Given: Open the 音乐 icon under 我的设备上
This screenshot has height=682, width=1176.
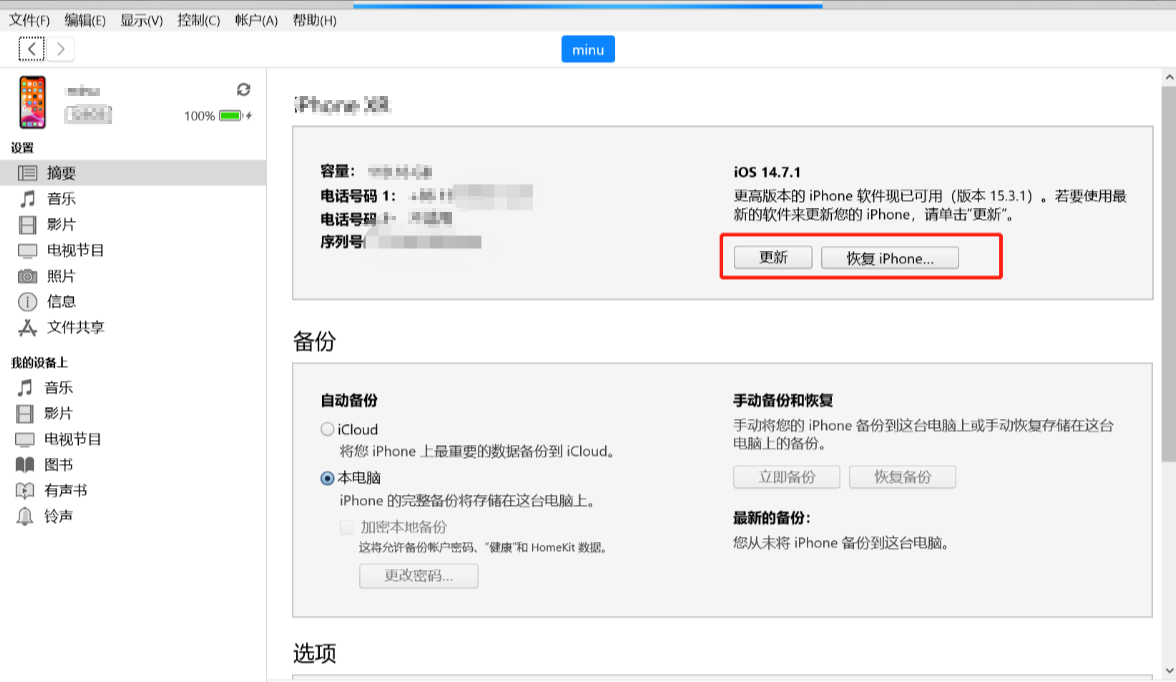Looking at the screenshot, I should point(25,387).
